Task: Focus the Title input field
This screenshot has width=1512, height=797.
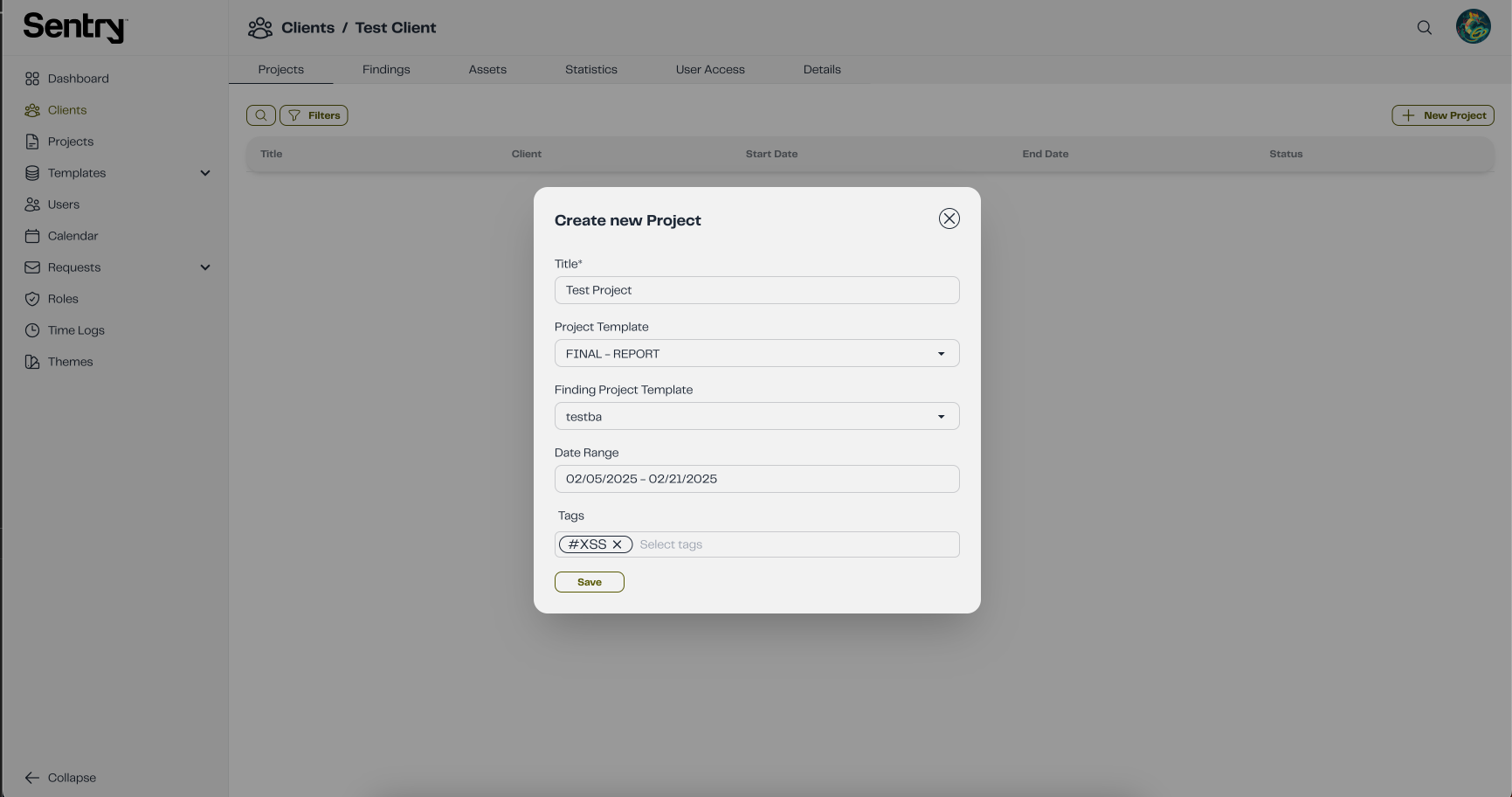Action: pos(757,290)
